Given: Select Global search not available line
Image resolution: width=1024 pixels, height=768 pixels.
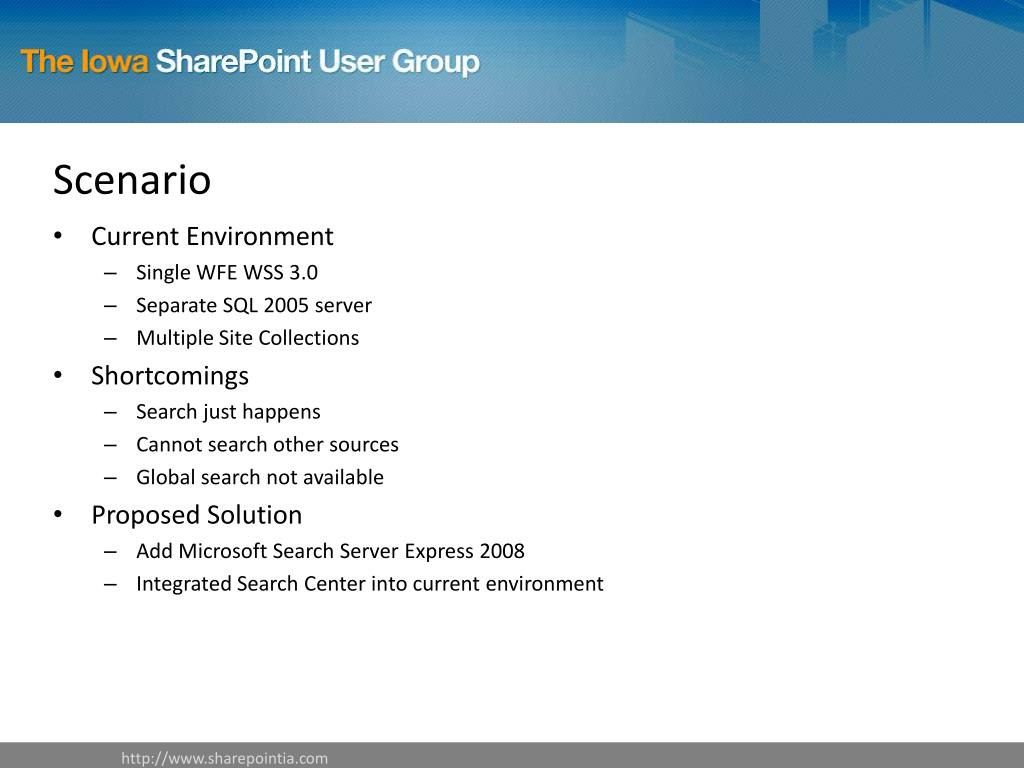Looking at the screenshot, I should click(260, 477).
